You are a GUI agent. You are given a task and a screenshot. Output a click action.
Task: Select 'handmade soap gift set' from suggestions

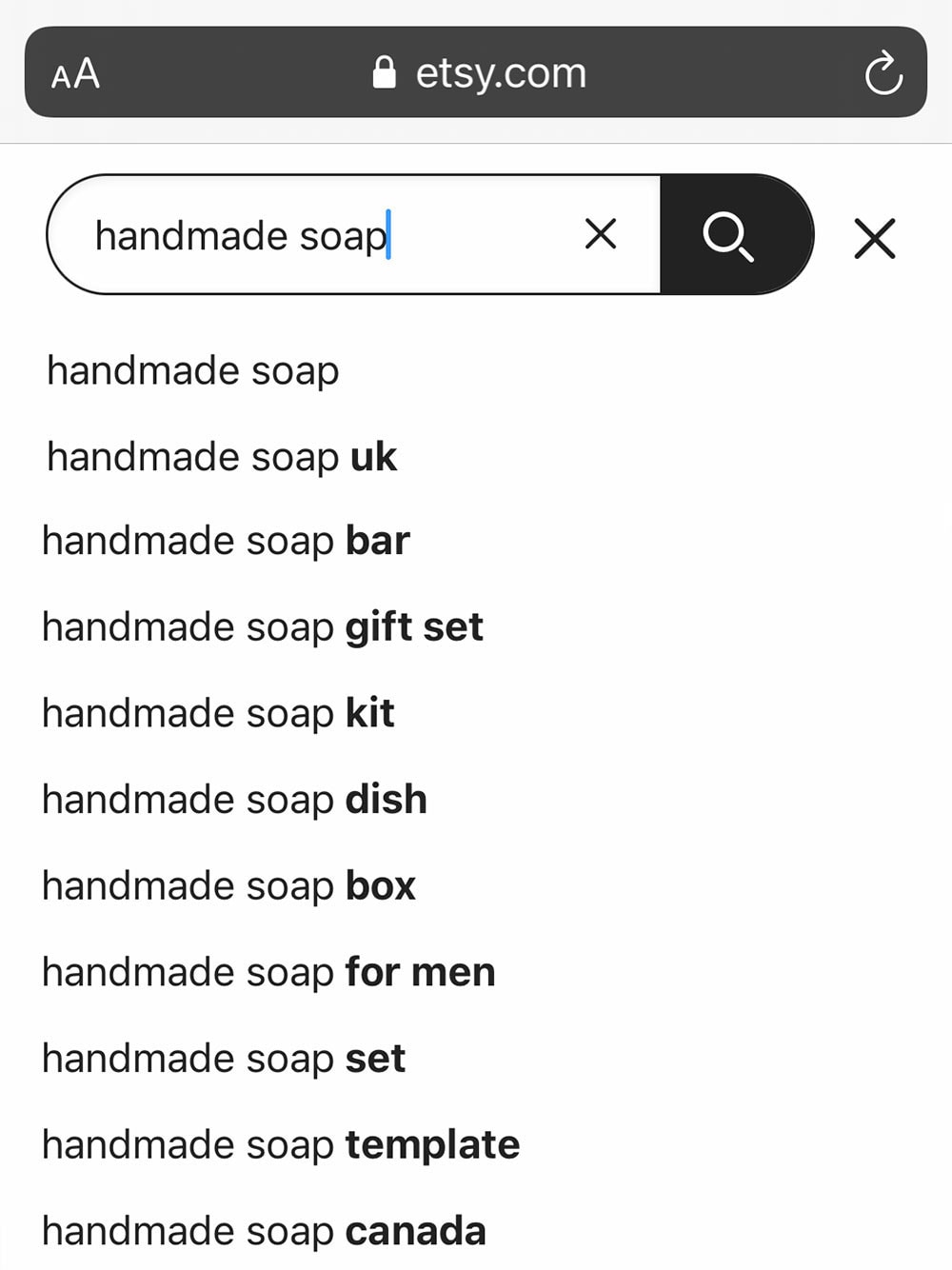coord(262,626)
